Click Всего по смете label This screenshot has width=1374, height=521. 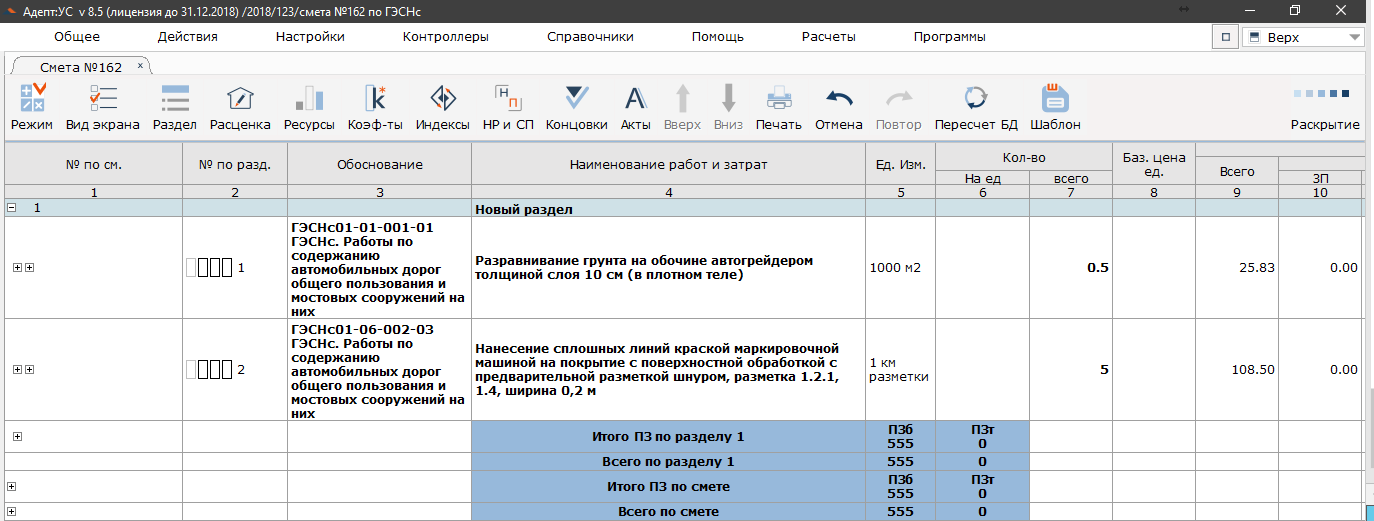click(668, 512)
